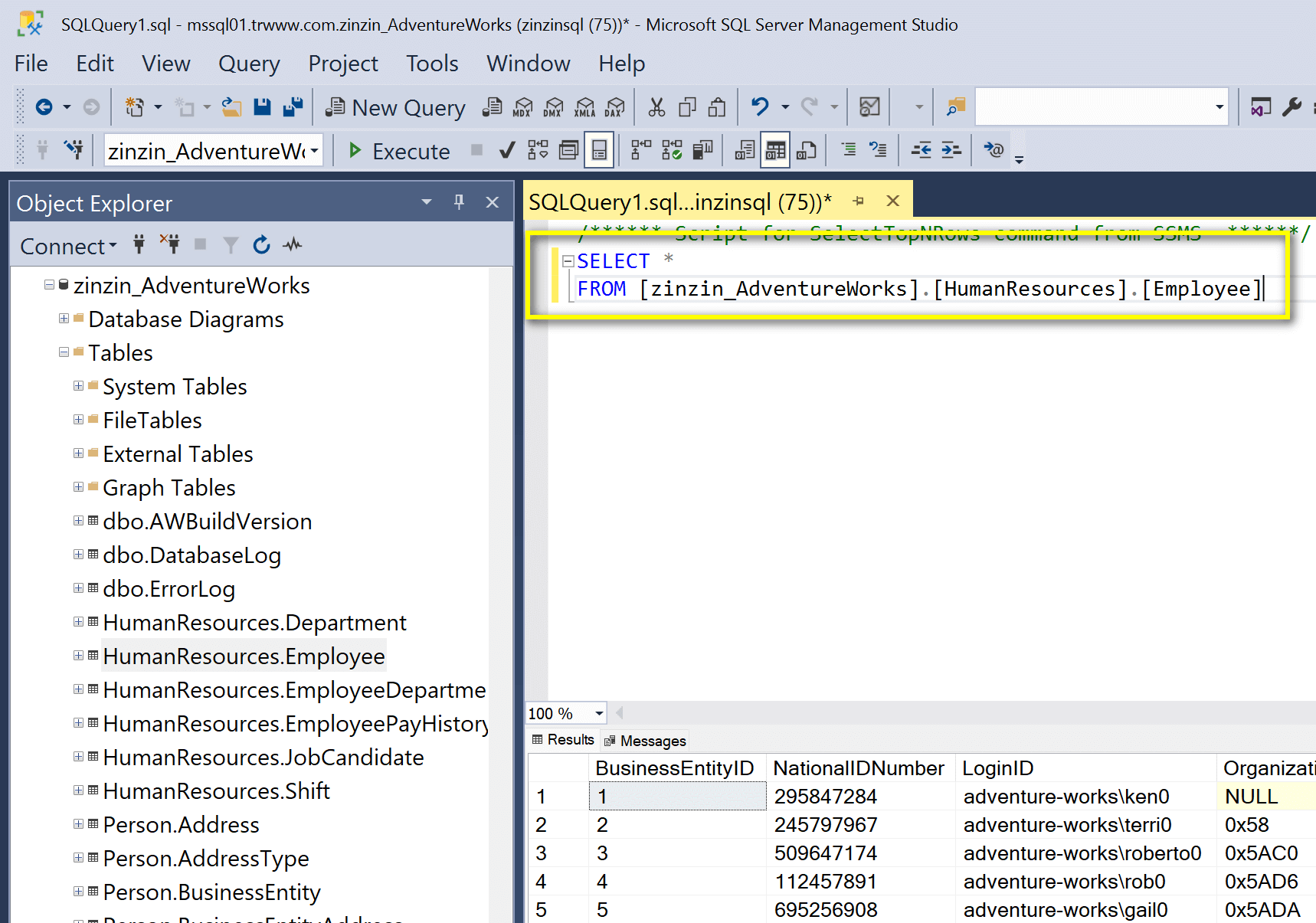The height and width of the screenshot is (923, 1316).
Task: Open the Undo history dropdown arrow
Action: tap(785, 107)
